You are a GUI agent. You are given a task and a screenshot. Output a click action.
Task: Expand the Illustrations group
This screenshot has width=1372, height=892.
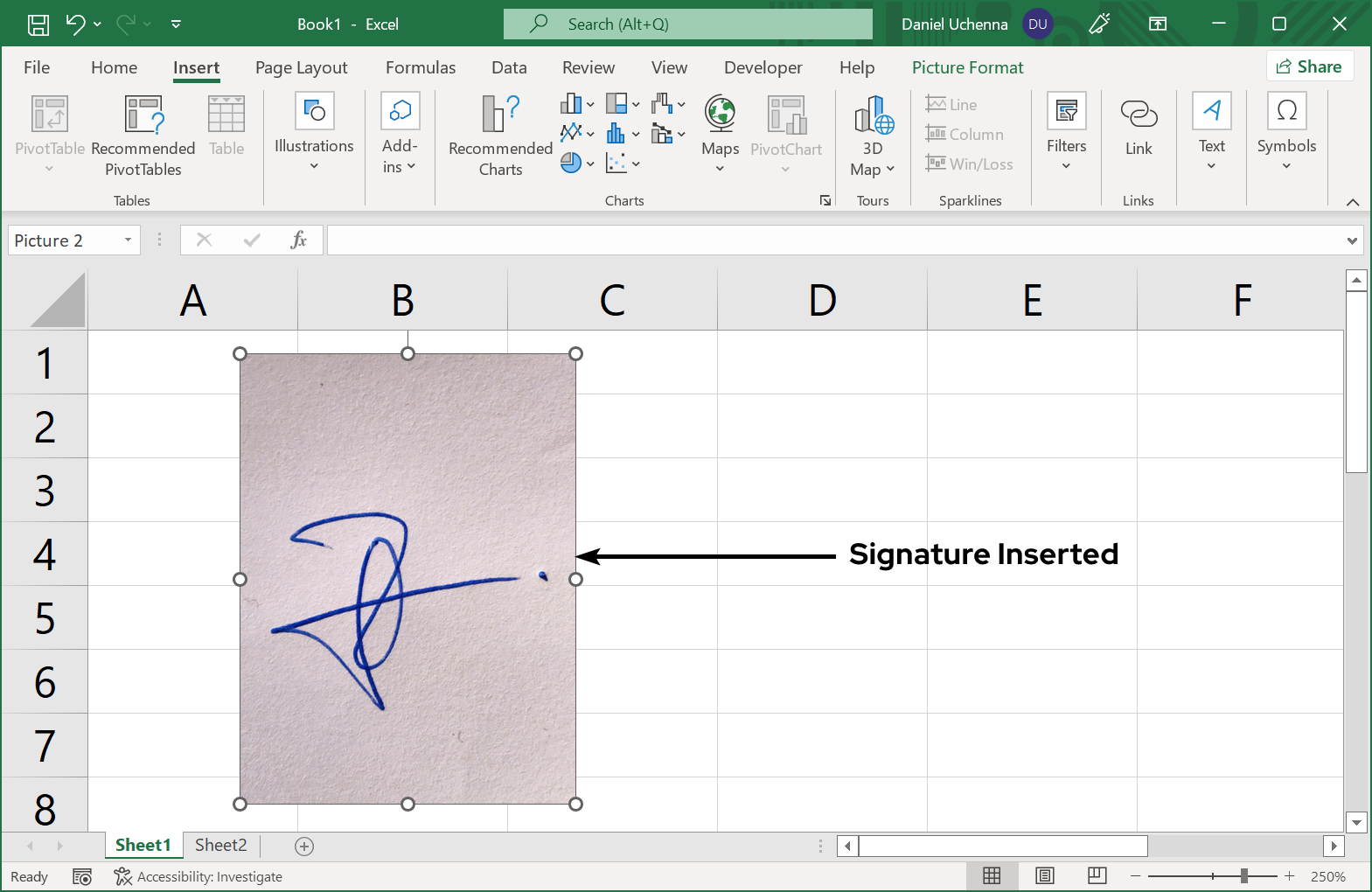[314, 133]
